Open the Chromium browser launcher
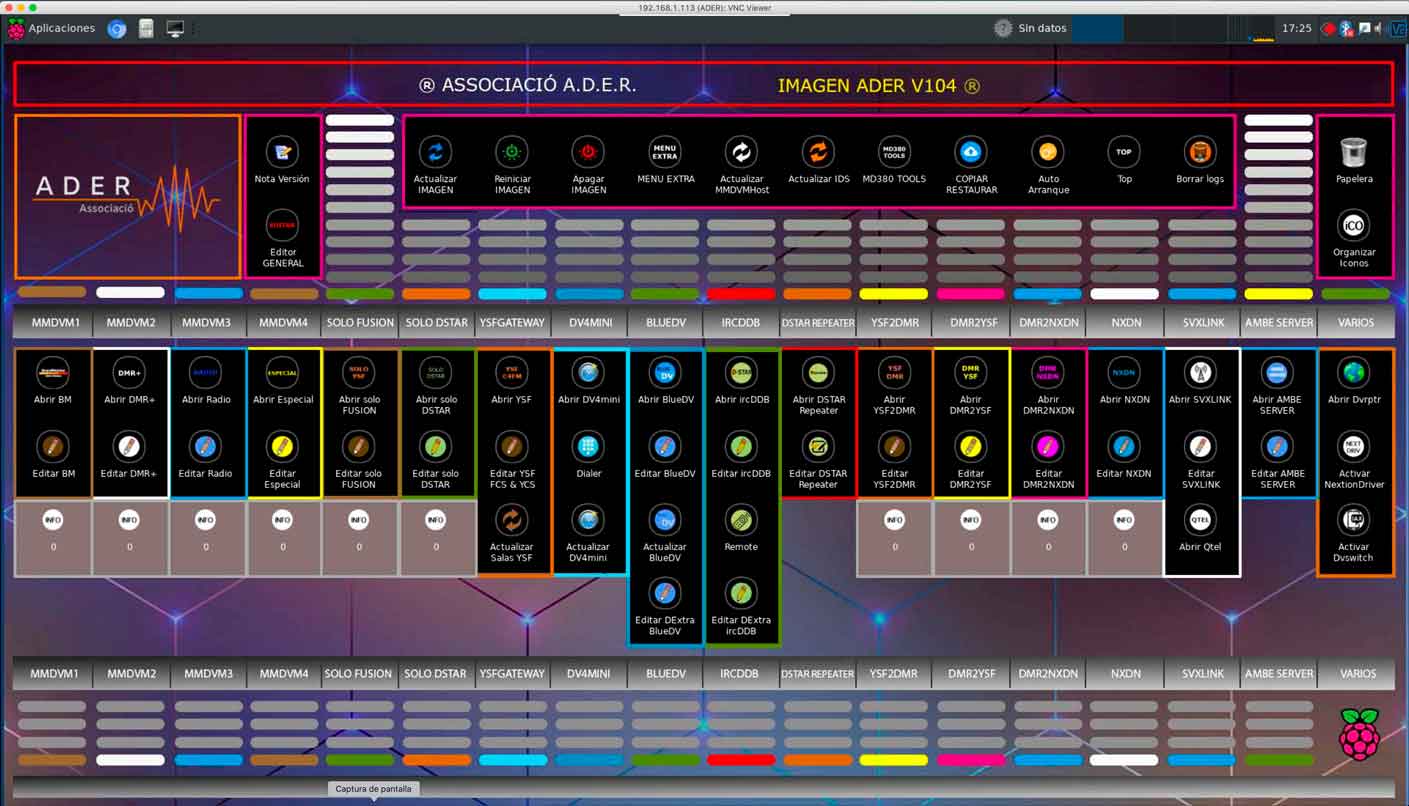The height and width of the screenshot is (806, 1409). (x=117, y=29)
